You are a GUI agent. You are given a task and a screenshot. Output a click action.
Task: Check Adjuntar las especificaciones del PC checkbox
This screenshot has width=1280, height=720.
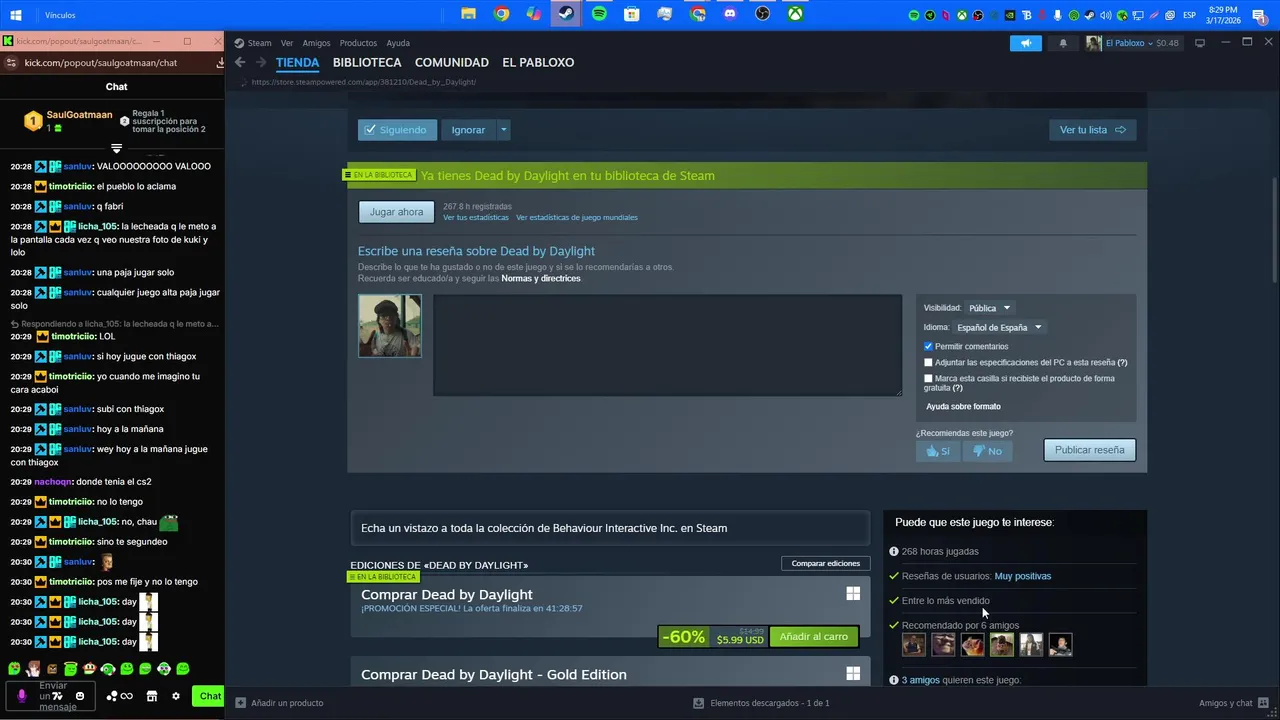928,362
